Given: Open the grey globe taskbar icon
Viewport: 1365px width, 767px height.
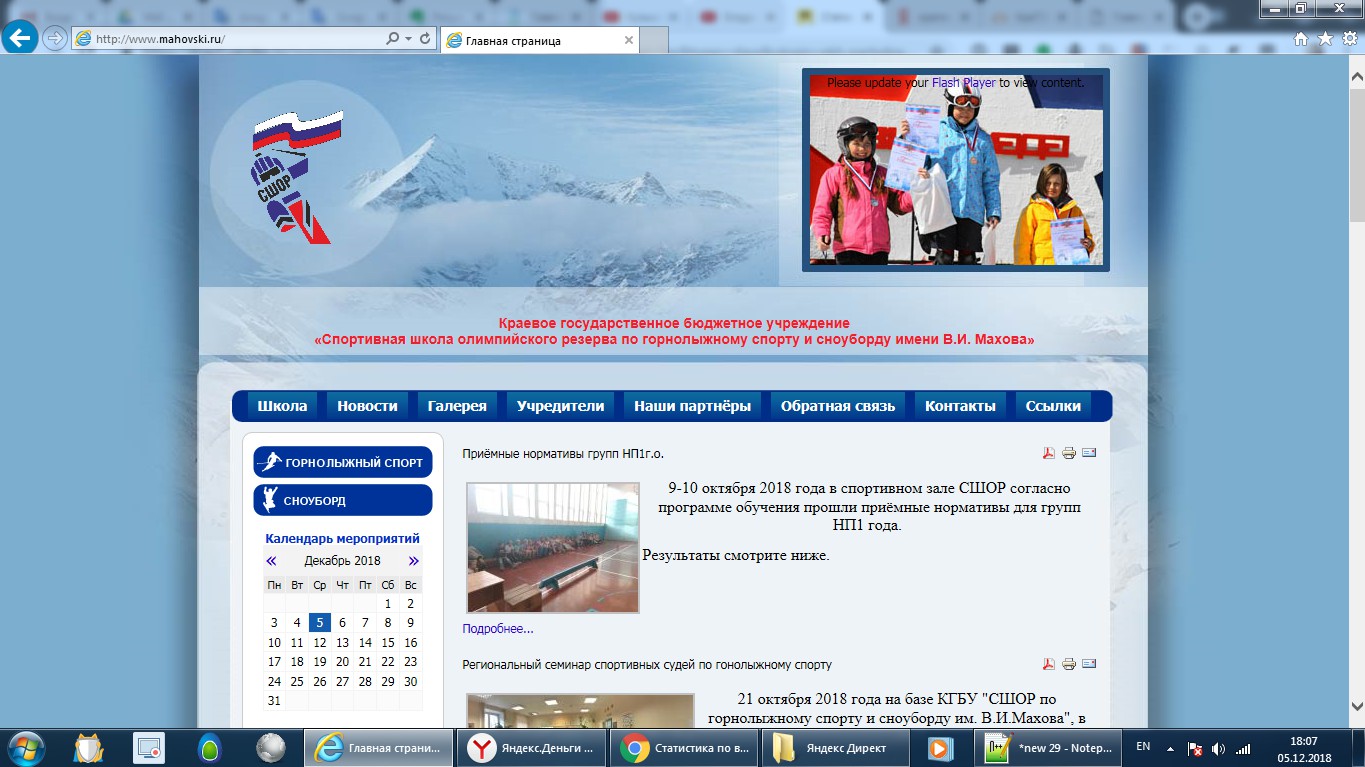Looking at the screenshot, I should pos(270,748).
